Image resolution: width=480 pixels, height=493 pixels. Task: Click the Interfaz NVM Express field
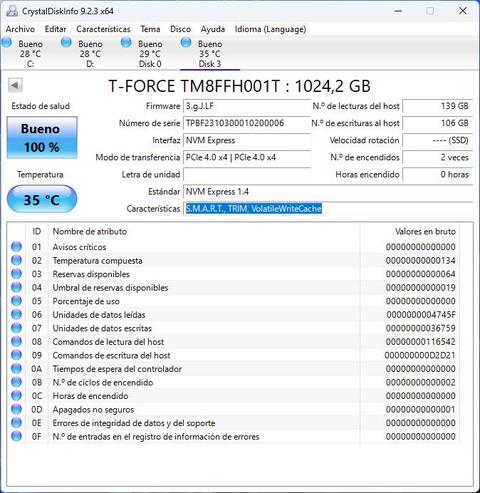(247, 140)
